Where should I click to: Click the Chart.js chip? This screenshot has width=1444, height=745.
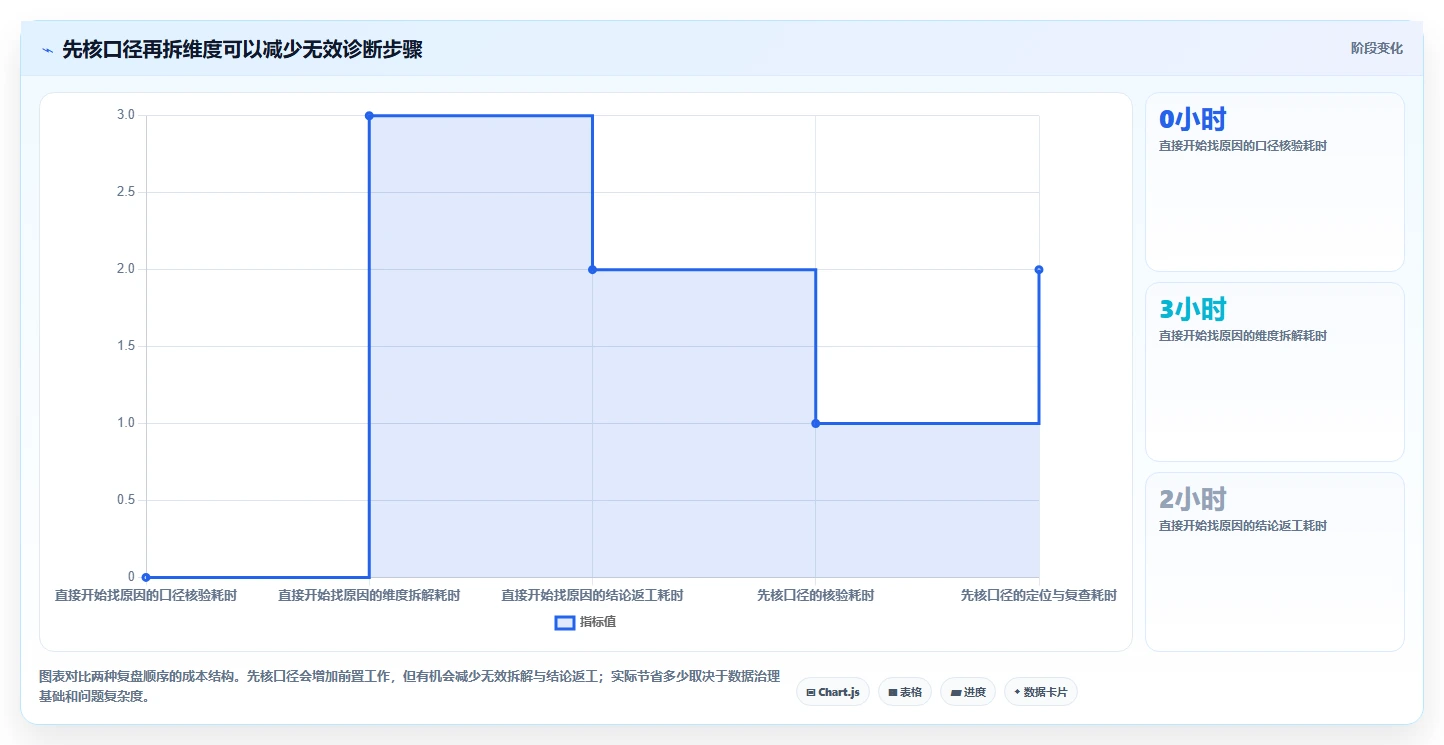tap(833, 692)
